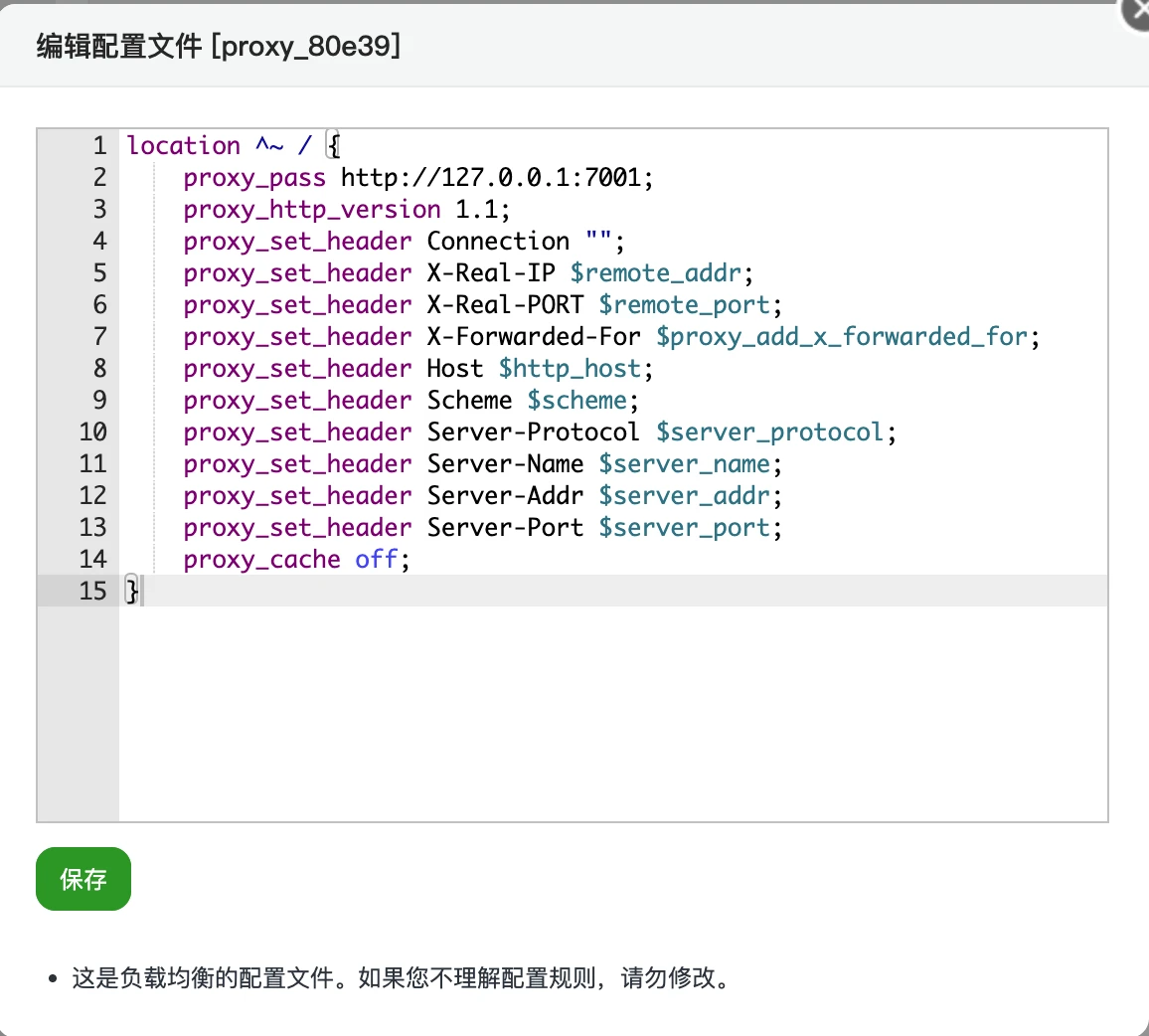Click line number 7 in the gutter

point(99,337)
